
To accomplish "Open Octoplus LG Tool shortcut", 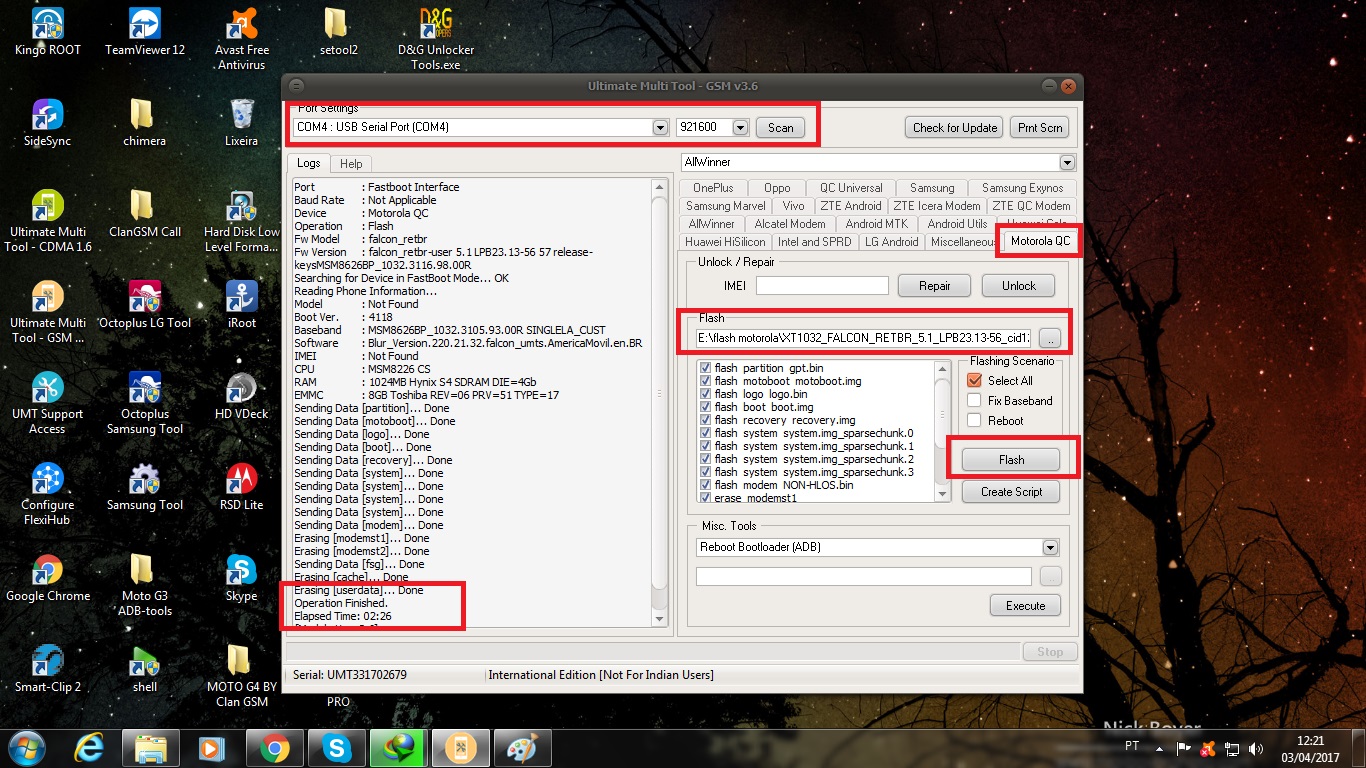I will (x=145, y=305).
